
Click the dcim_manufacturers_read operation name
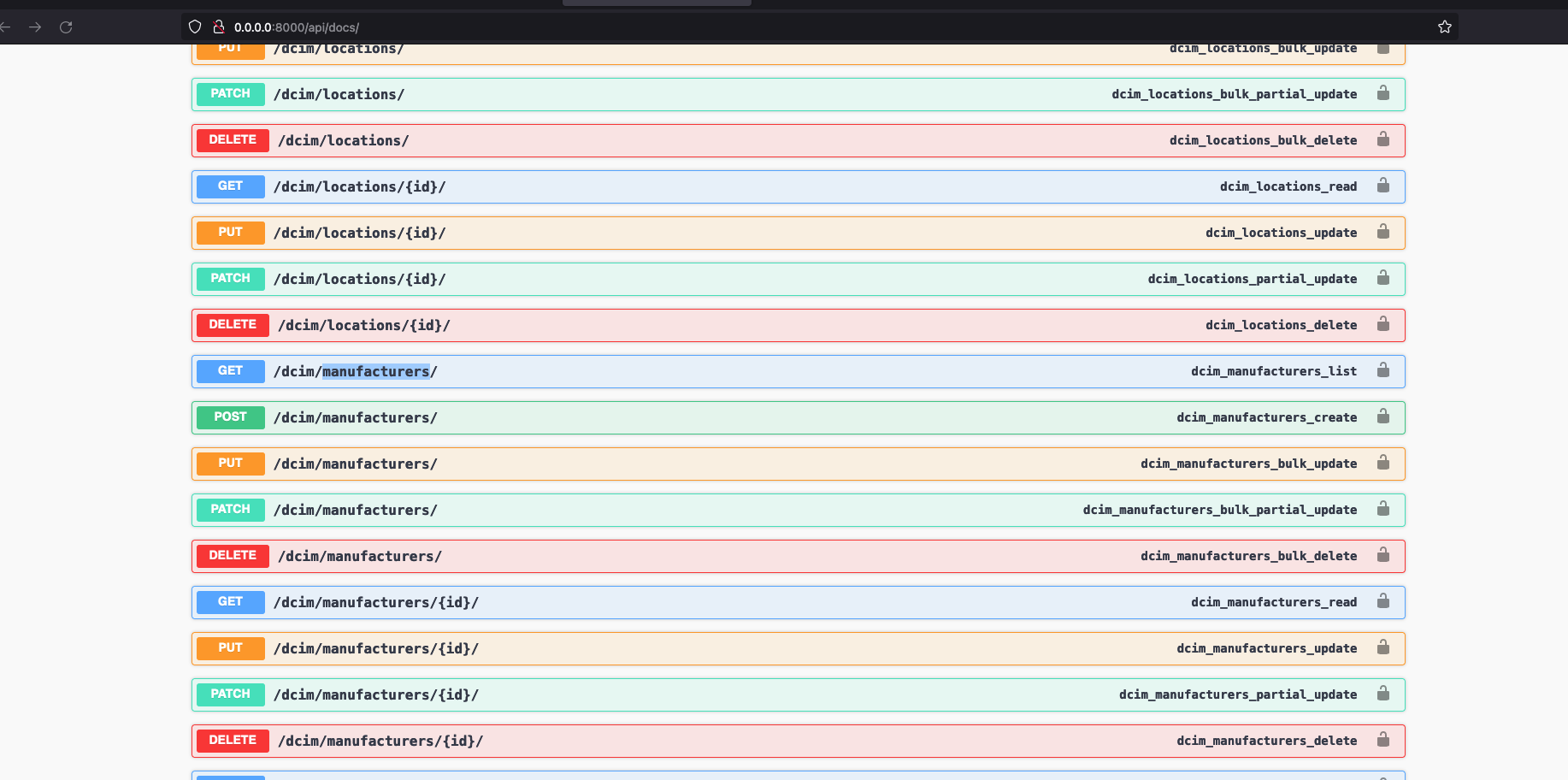point(1274,602)
